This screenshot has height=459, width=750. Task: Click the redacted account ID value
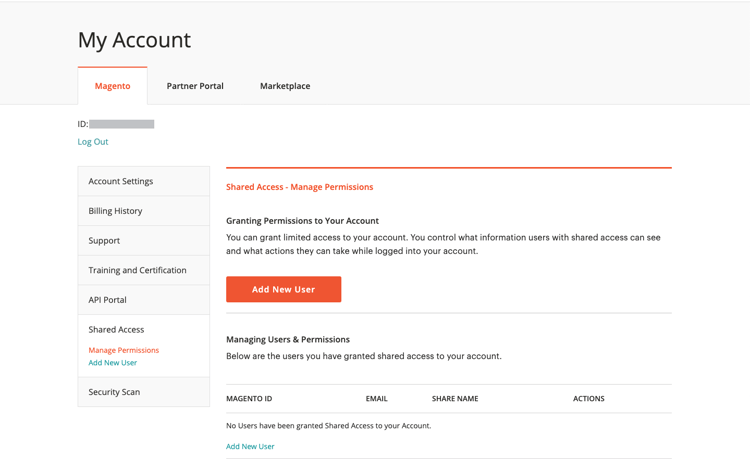(122, 124)
